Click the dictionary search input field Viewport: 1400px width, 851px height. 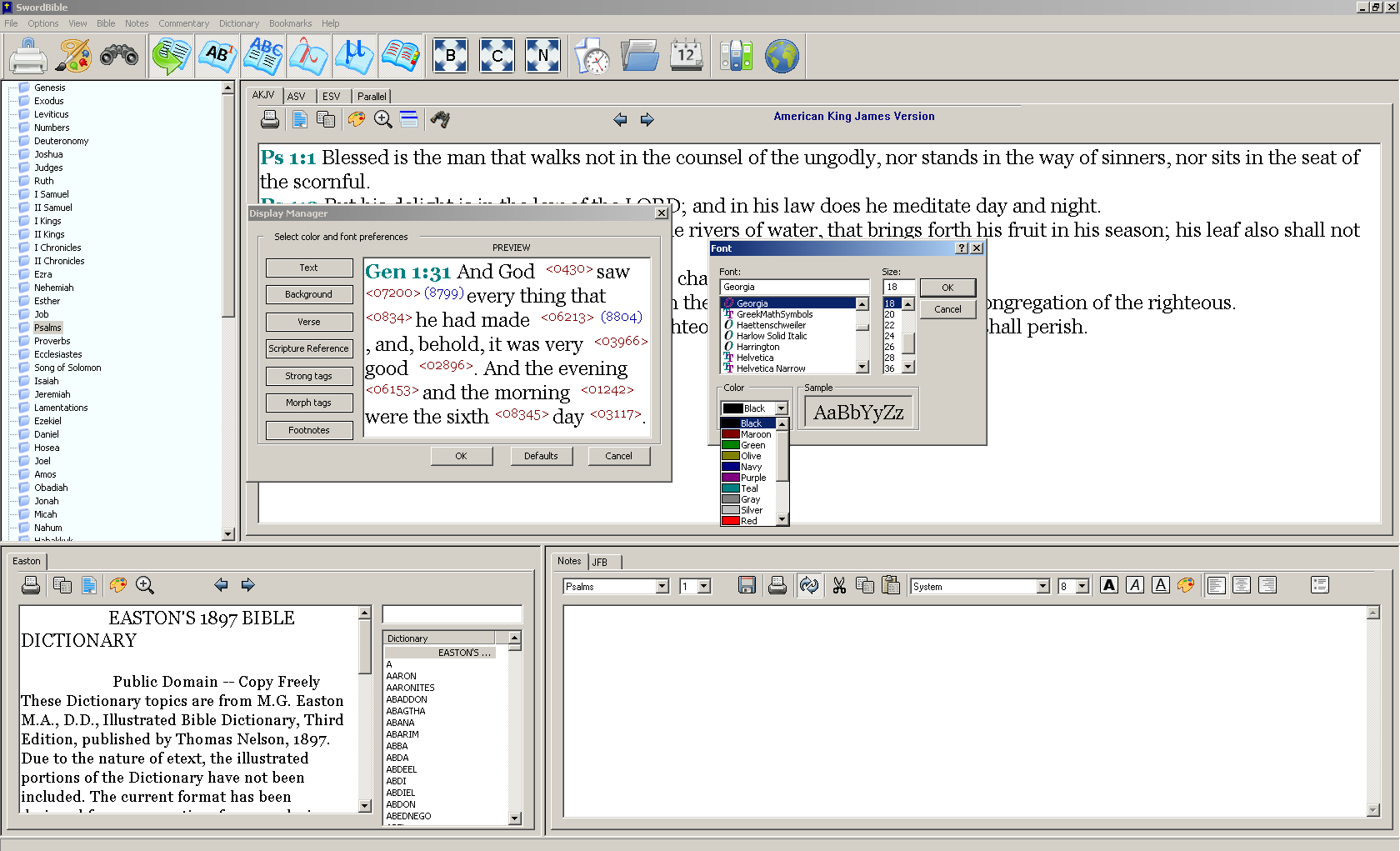(452, 614)
